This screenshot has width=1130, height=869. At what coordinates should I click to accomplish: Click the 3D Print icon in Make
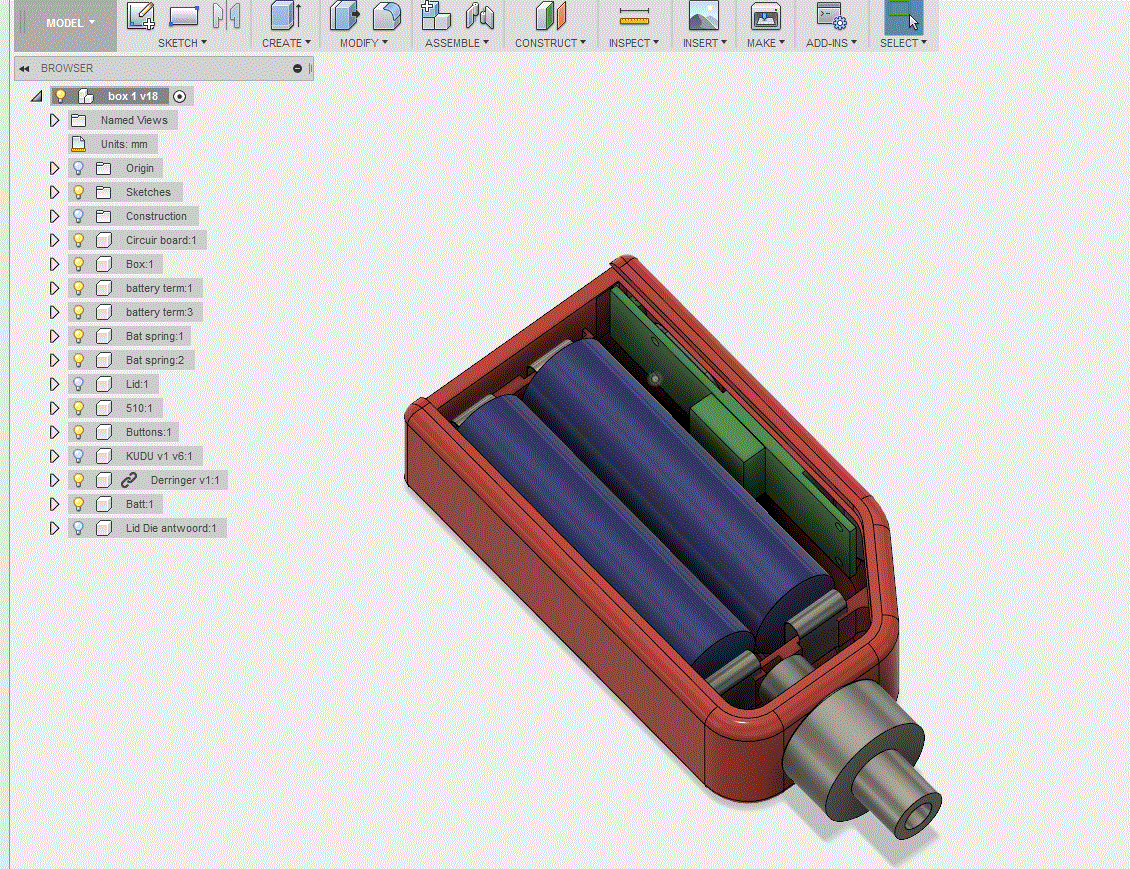pos(765,16)
